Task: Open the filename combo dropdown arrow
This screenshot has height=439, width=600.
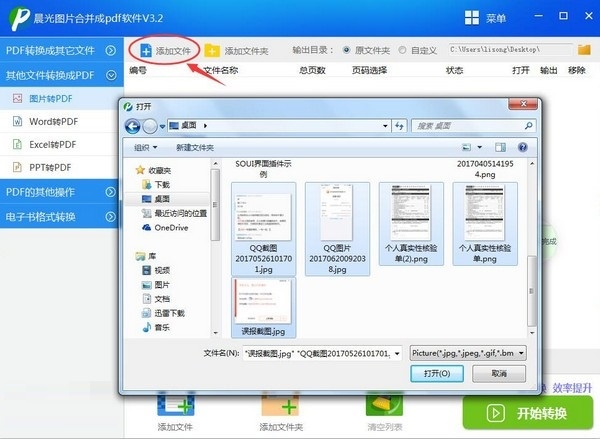Action: click(x=397, y=353)
